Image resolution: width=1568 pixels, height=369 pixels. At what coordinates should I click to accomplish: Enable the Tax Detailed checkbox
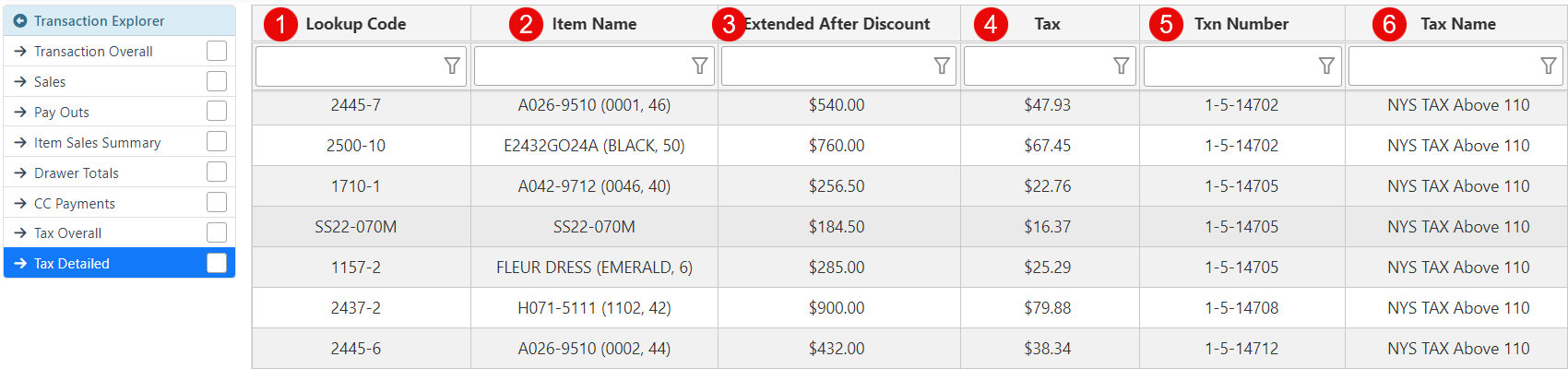[217, 263]
